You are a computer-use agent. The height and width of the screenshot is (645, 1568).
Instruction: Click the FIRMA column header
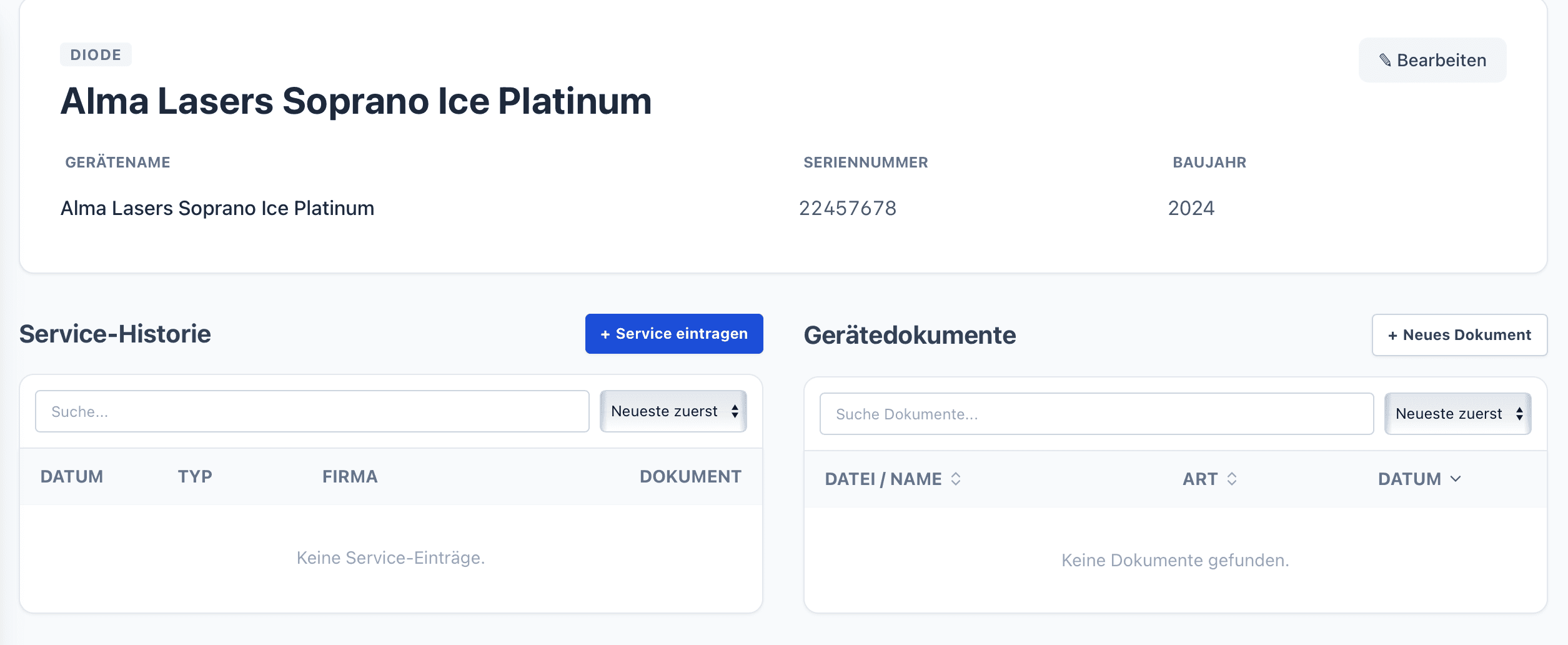coord(350,477)
